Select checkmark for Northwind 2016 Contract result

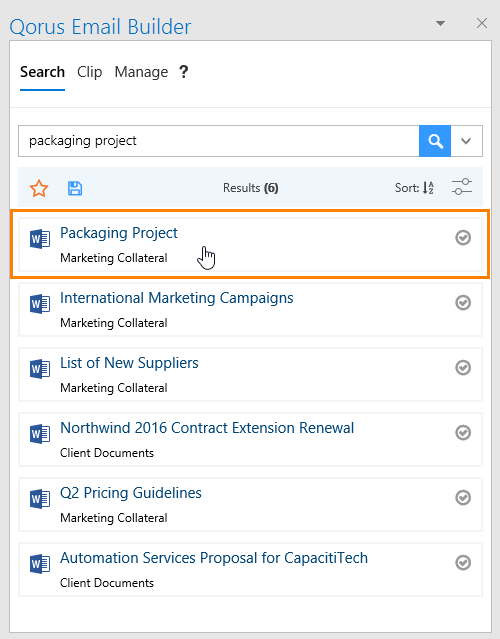[463, 433]
